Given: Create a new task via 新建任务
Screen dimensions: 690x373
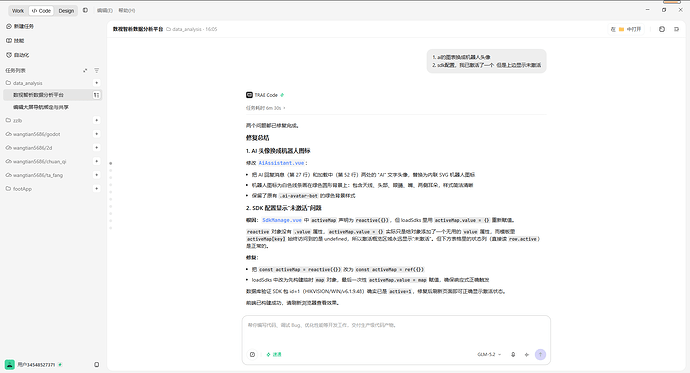Looking at the screenshot, I should (20, 26).
